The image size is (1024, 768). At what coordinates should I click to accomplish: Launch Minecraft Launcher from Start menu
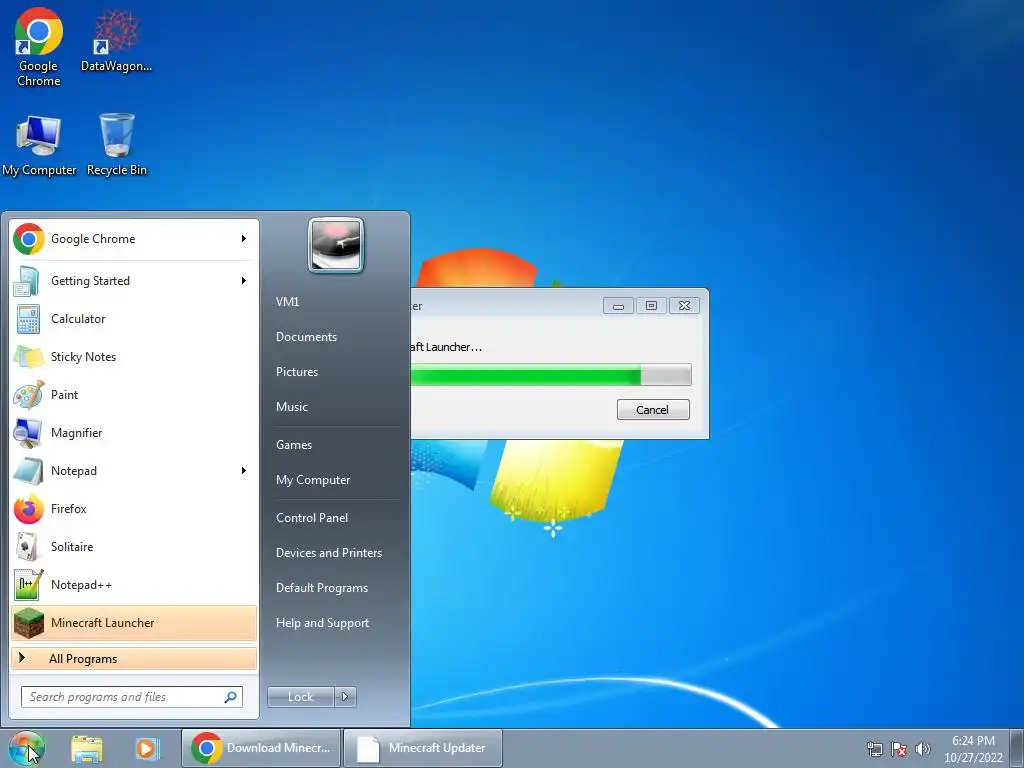(x=133, y=622)
